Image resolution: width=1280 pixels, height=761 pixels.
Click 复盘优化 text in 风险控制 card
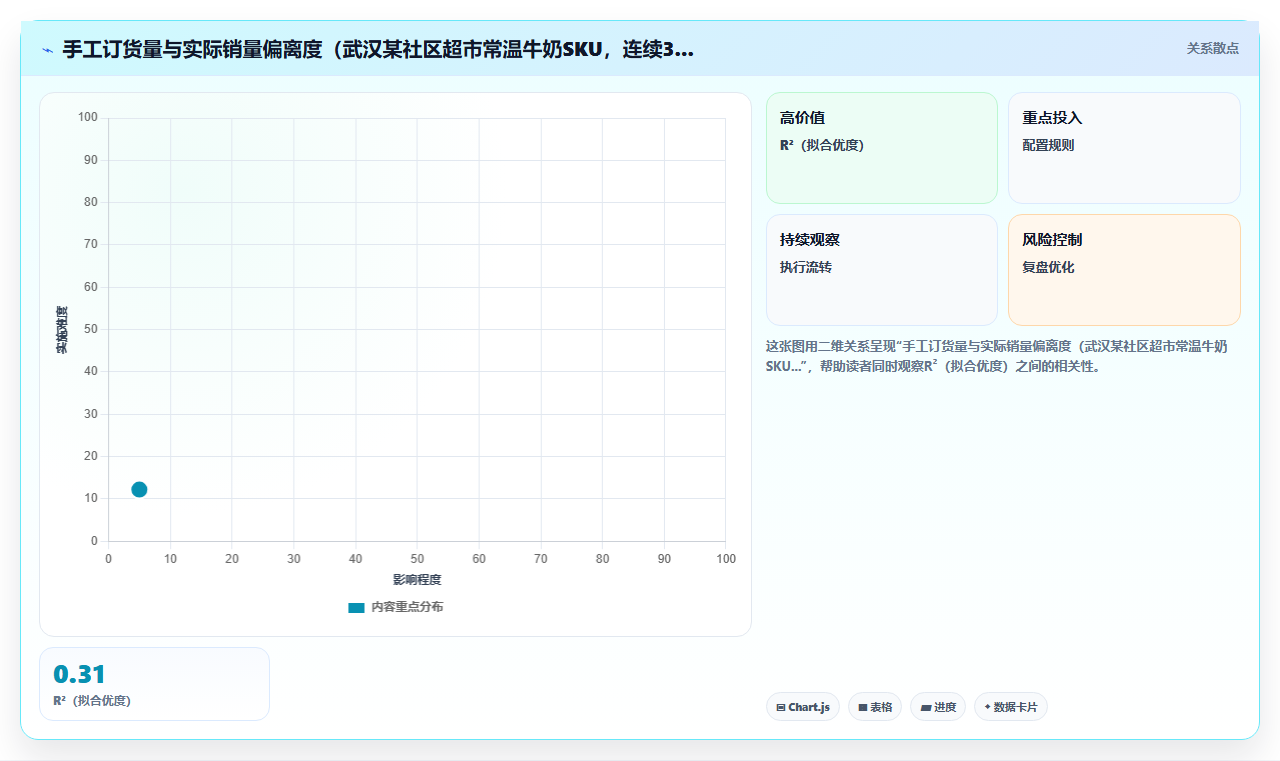click(x=1048, y=267)
